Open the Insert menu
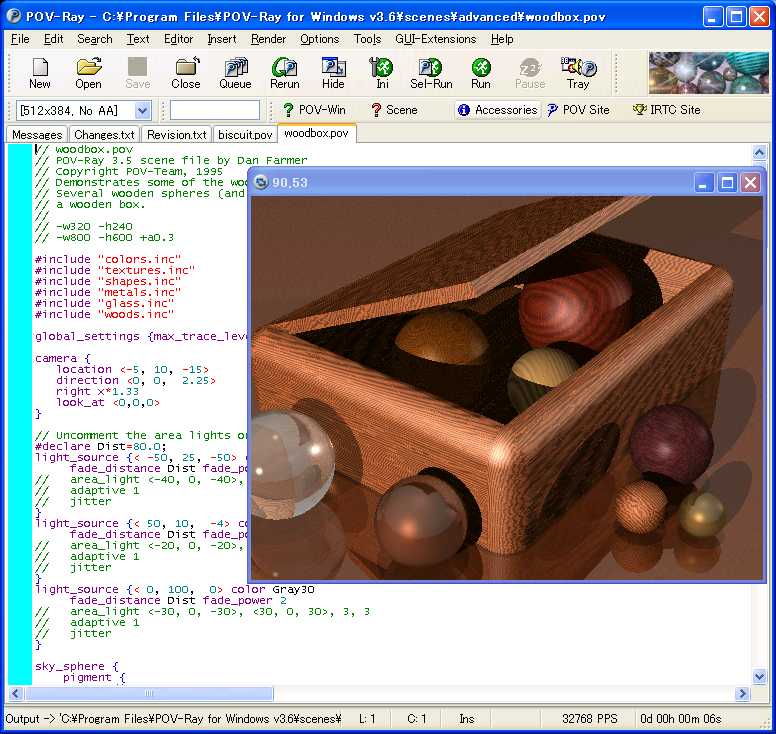Screen dimensions: 776x734 point(221,39)
